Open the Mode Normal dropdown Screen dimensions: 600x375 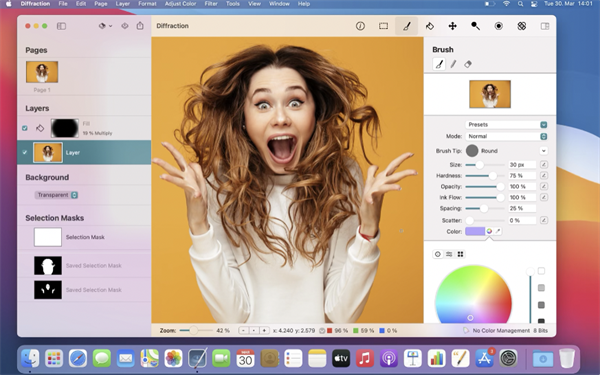(506, 136)
